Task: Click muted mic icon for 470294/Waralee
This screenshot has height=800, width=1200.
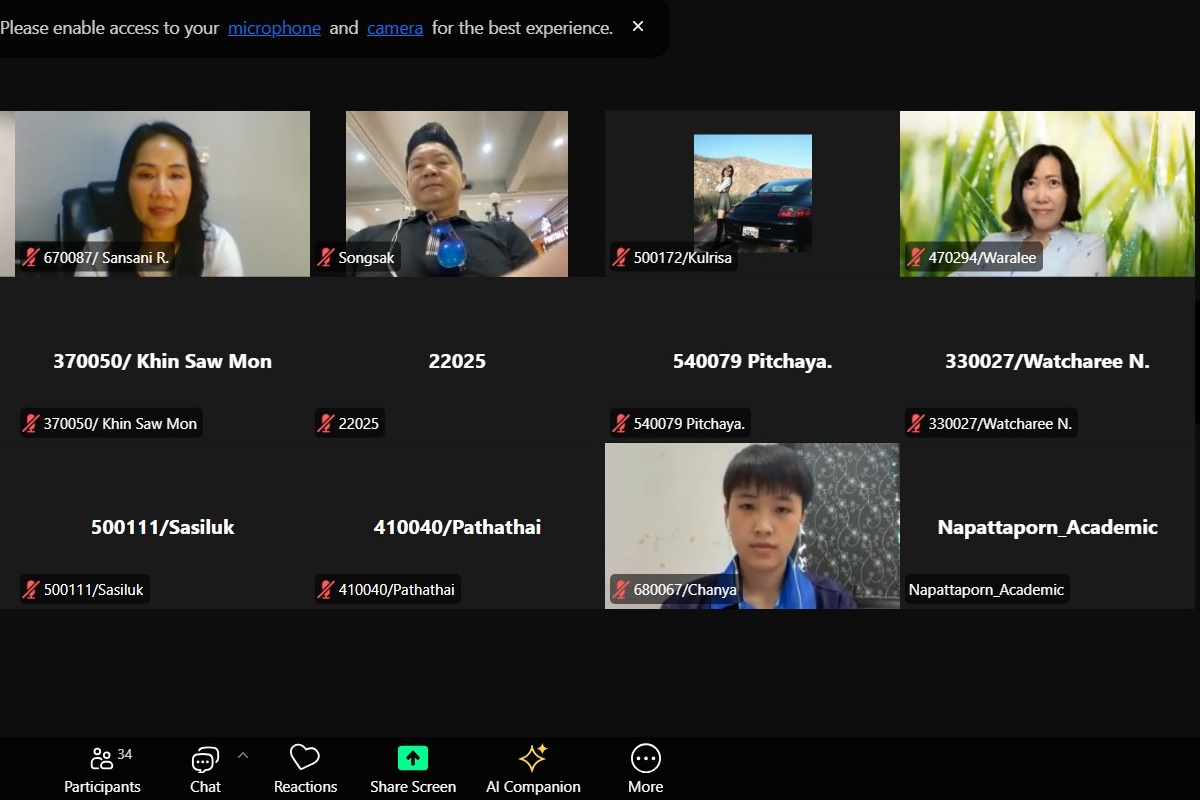Action: tap(916, 258)
